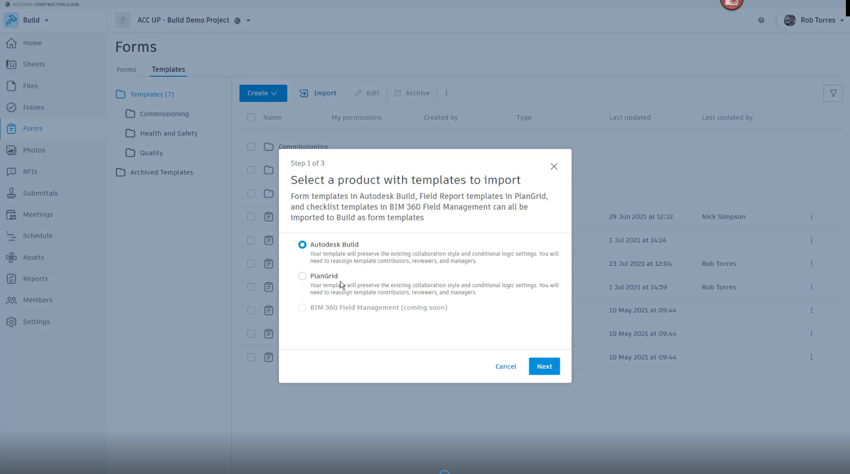Select BIM 360 Field Management radio option

(x=302, y=308)
